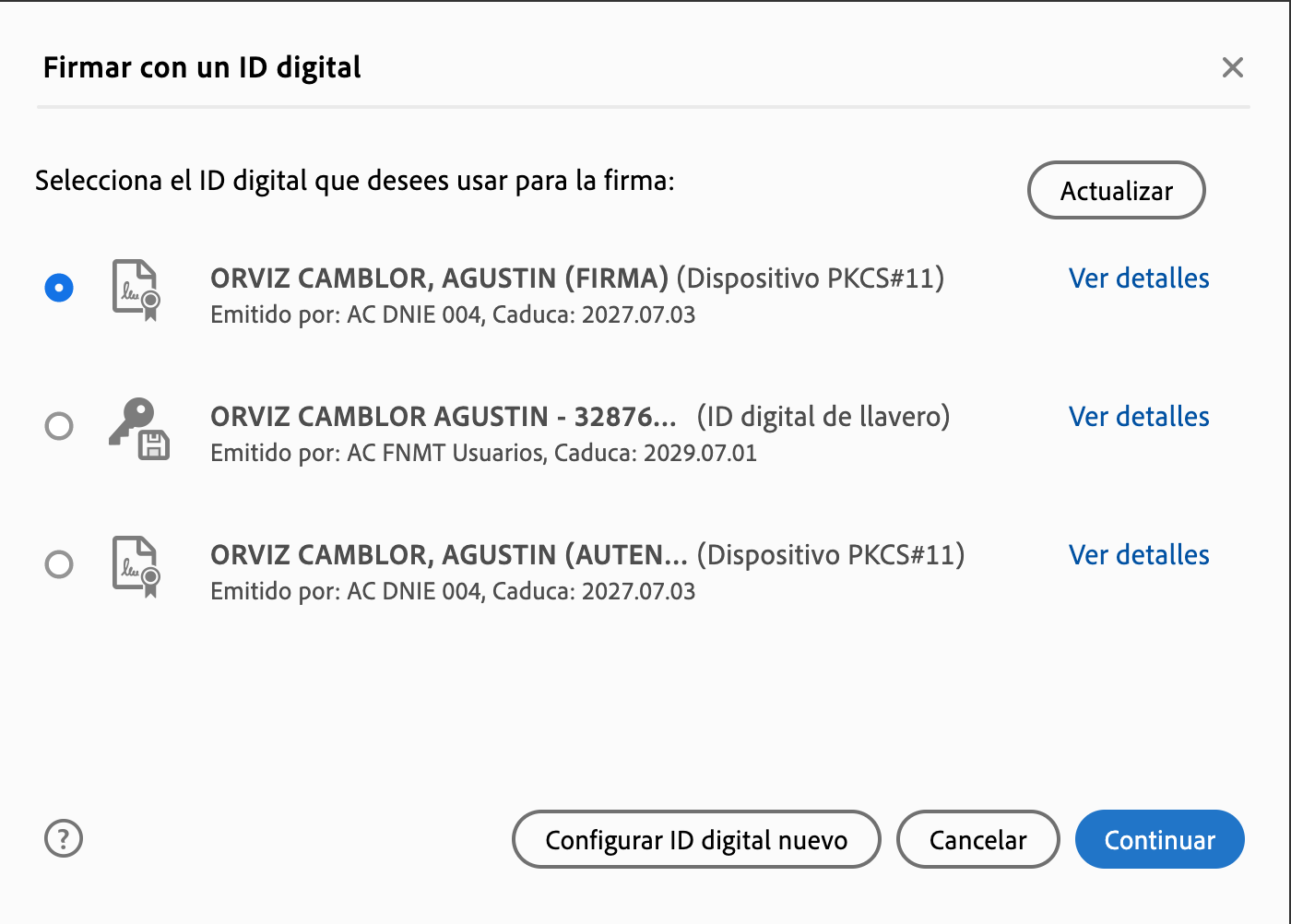Image resolution: width=1291 pixels, height=924 pixels.
Task: Click the certificate icon beside the FIRMA ID
Action: [136, 290]
